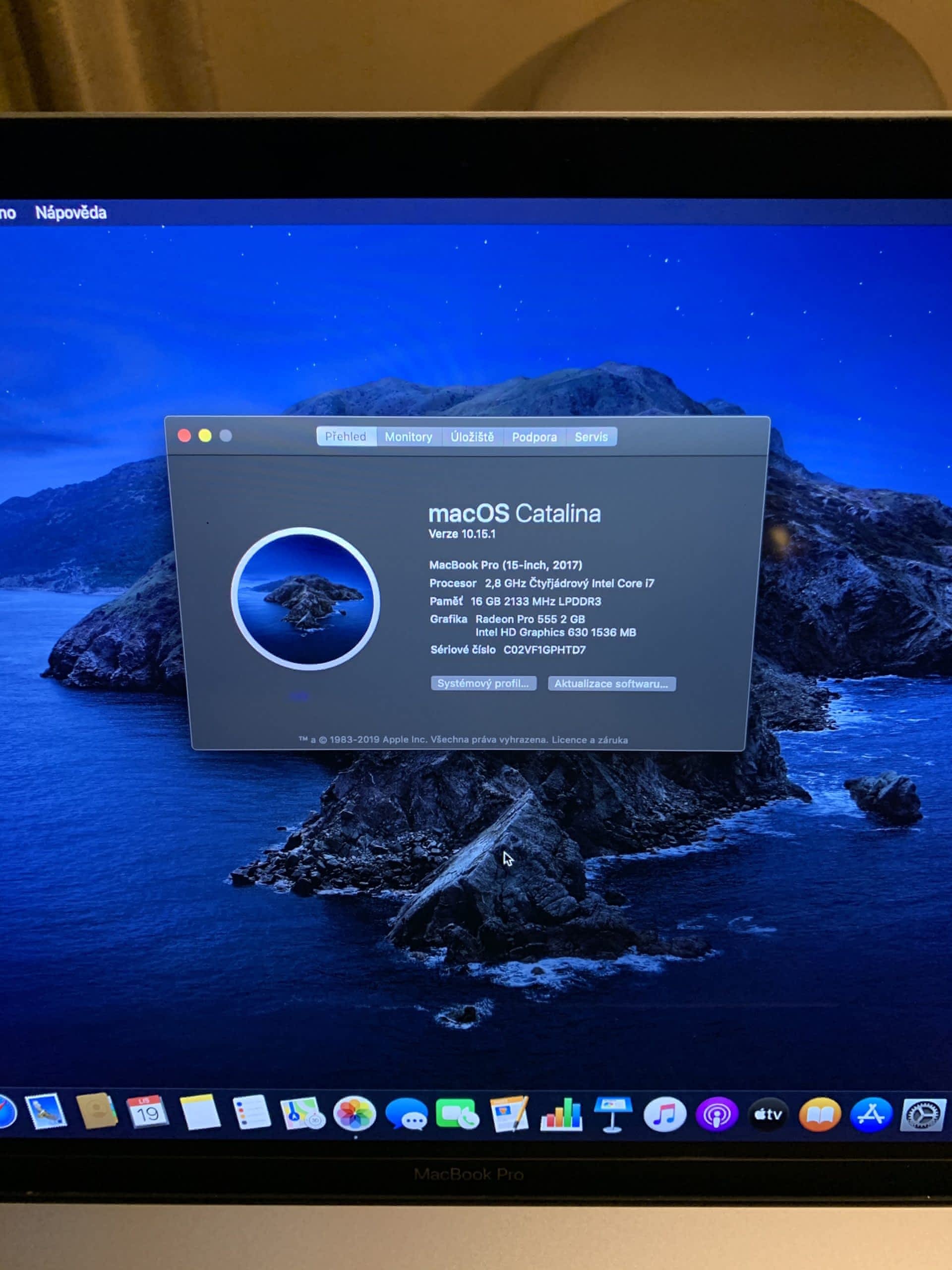Viewport: 952px width, 1270px height.
Task: Launch Calendar showing date 19
Action: [x=147, y=1113]
